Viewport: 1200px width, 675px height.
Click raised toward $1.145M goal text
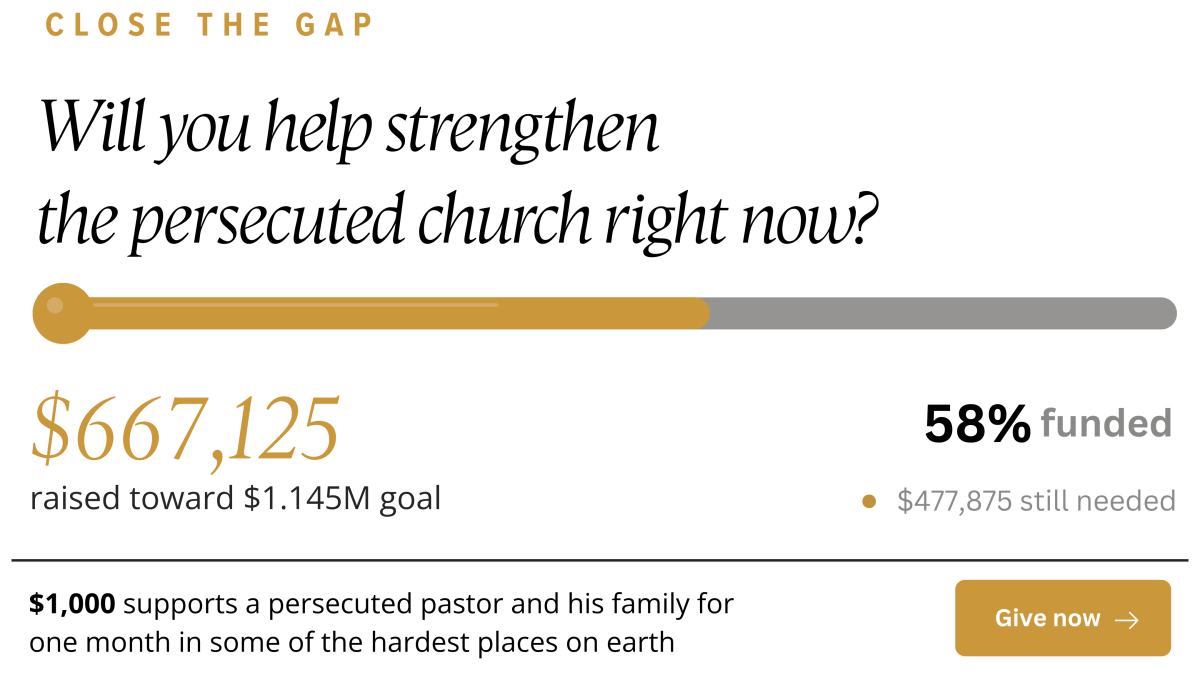[x=236, y=498]
